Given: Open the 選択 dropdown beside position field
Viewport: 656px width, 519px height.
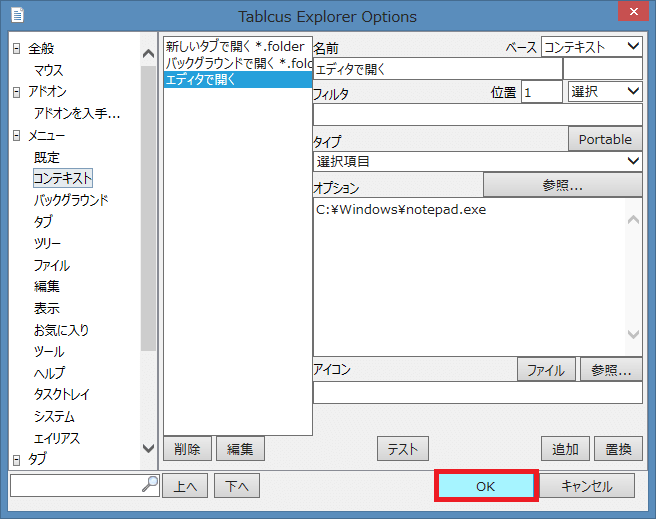Looking at the screenshot, I should coord(605,91).
